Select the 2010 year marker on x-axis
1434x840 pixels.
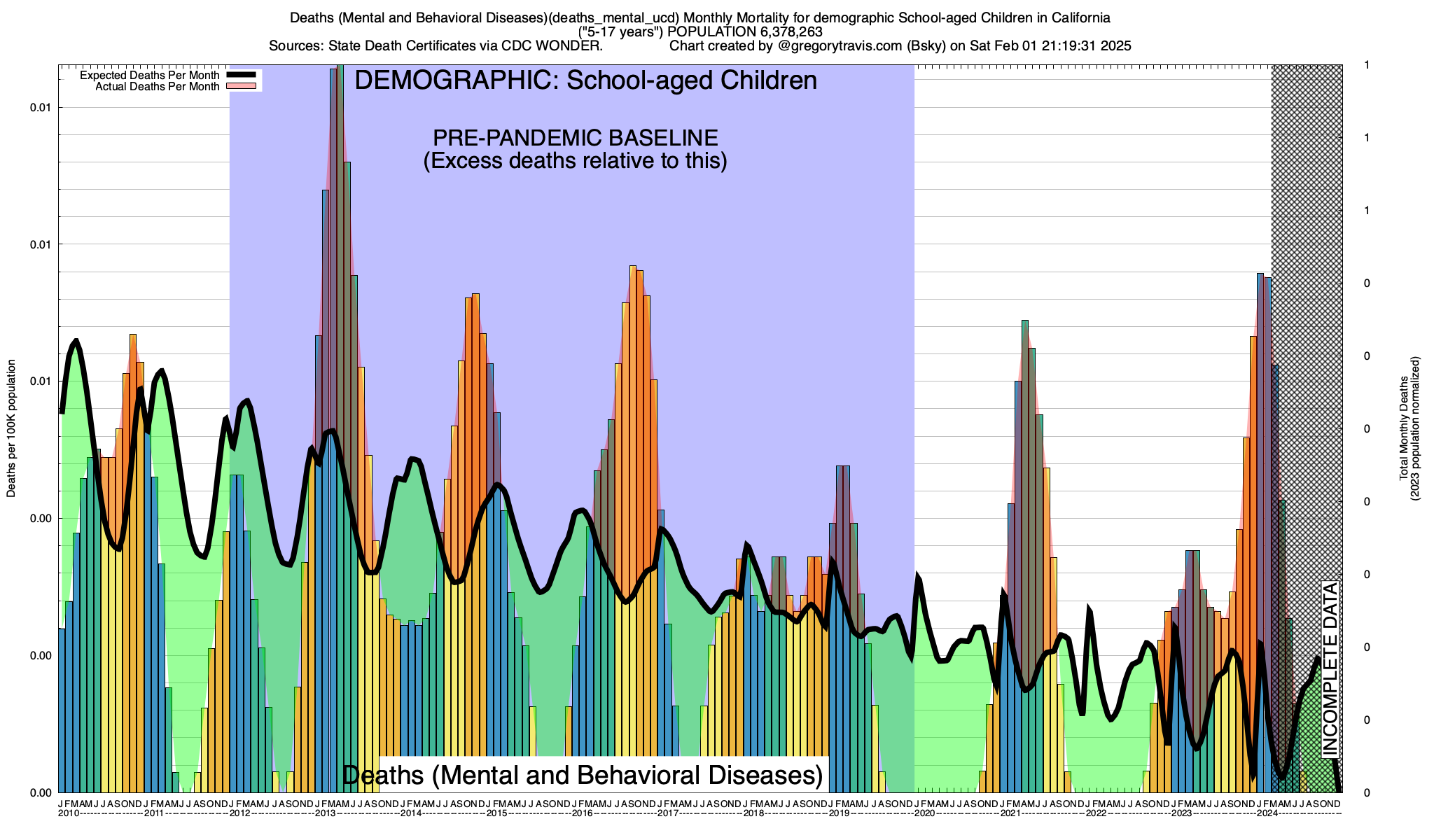[x=69, y=813]
